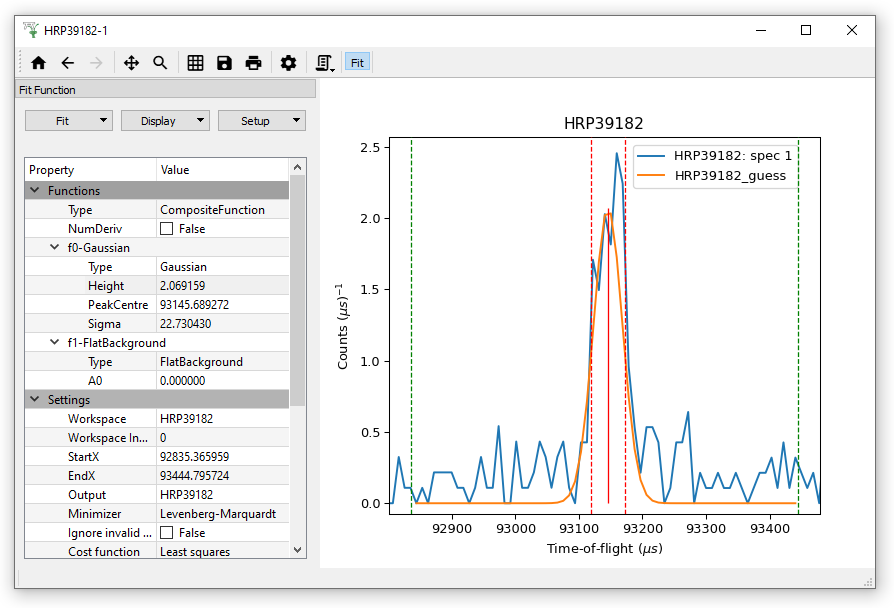The image size is (894, 608).
Task: Click the PeakCentre value field
Action: [x=222, y=305]
